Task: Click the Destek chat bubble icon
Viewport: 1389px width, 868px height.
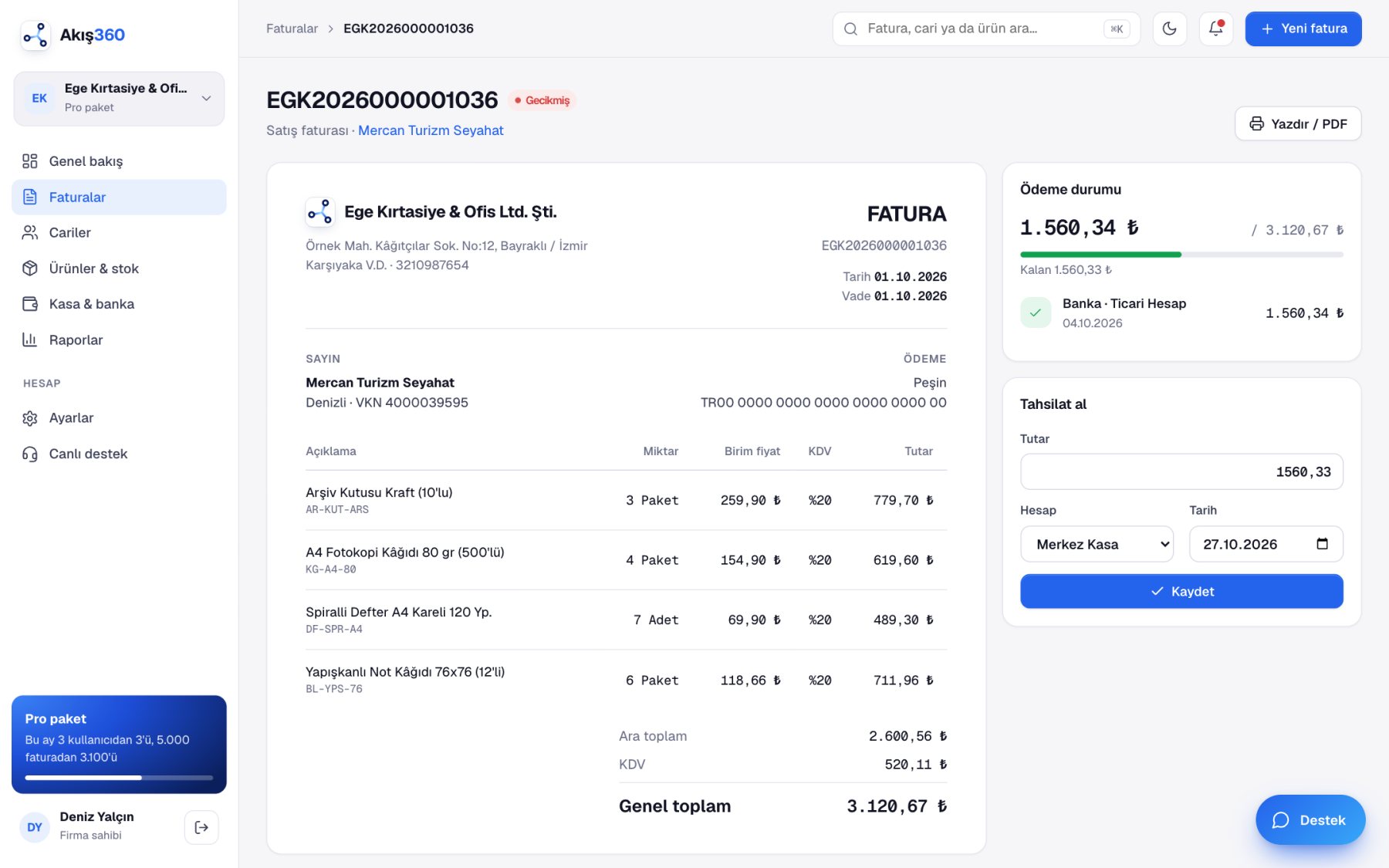Action: [x=1281, y=820]
